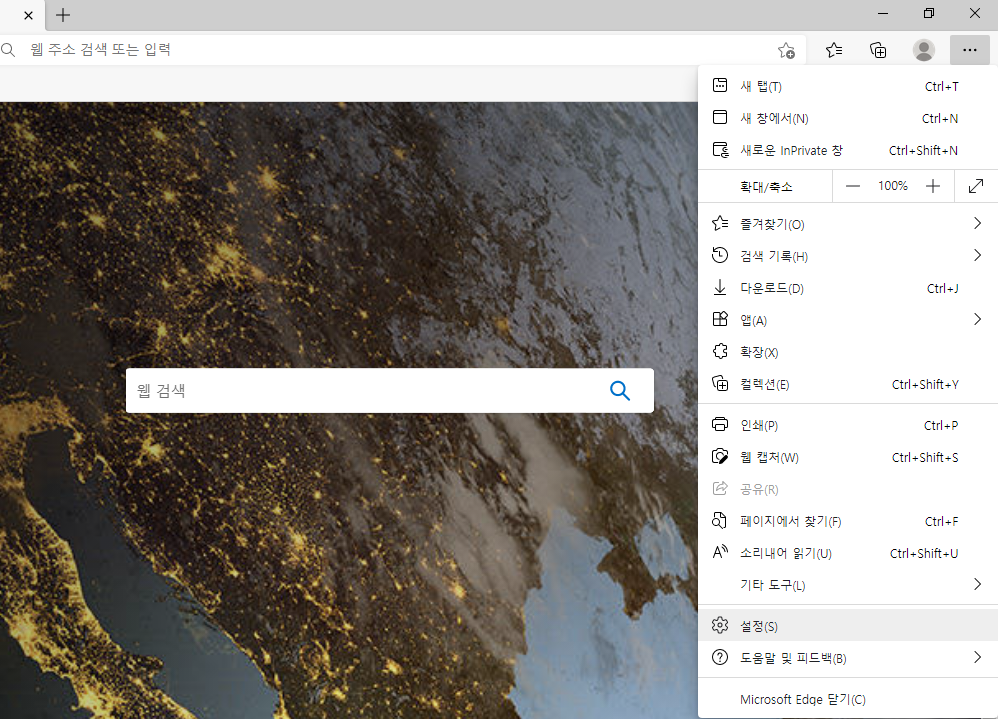Click the InPrivate window icon
This screenshot has height=719, width=998.
(720, 150)
